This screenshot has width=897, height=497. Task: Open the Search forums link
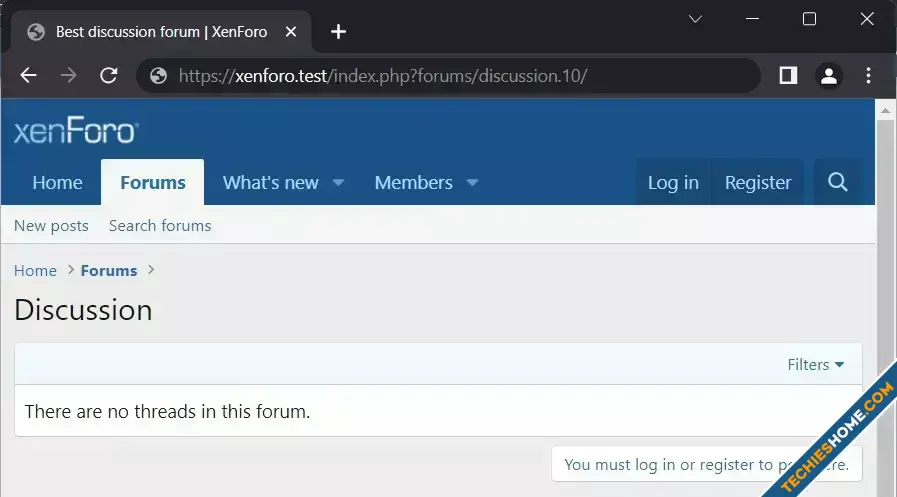coord(160,226)
